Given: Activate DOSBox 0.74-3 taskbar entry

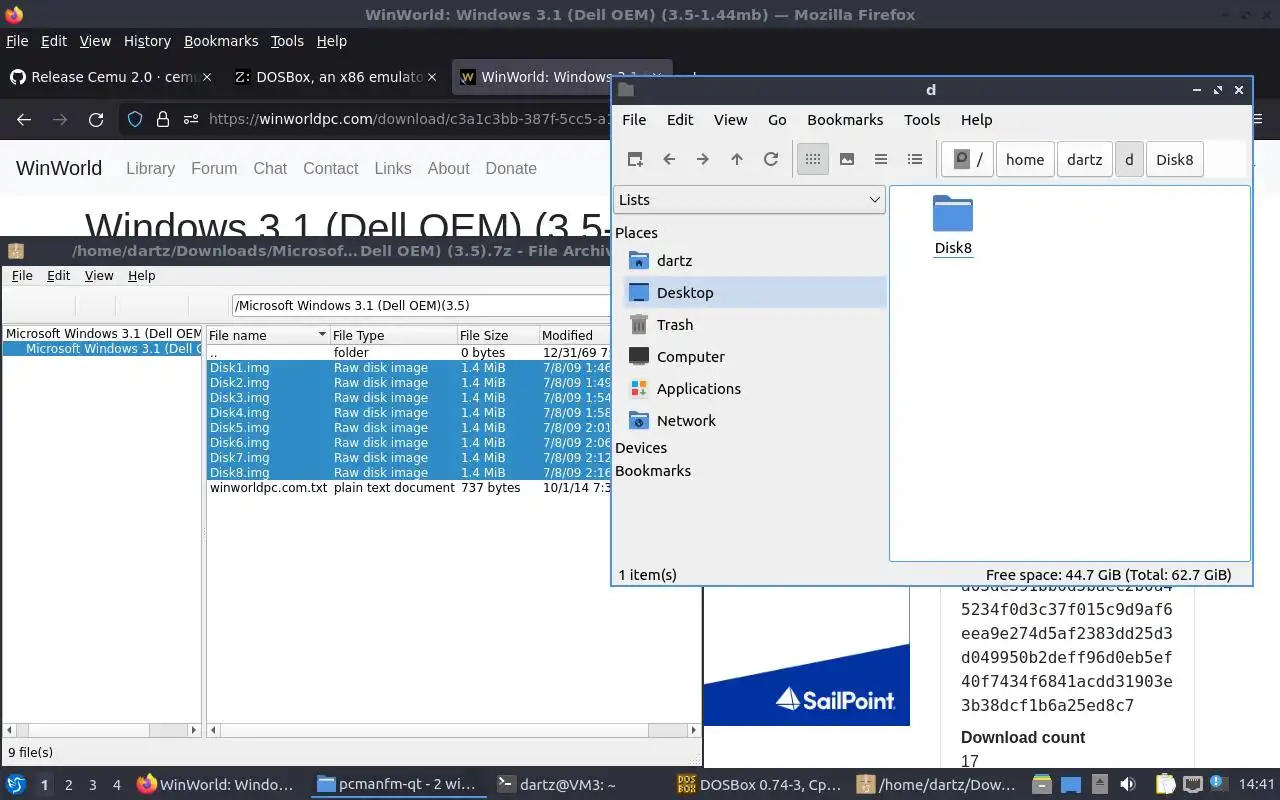Looking at the screenshot, I should pos(760,785).
